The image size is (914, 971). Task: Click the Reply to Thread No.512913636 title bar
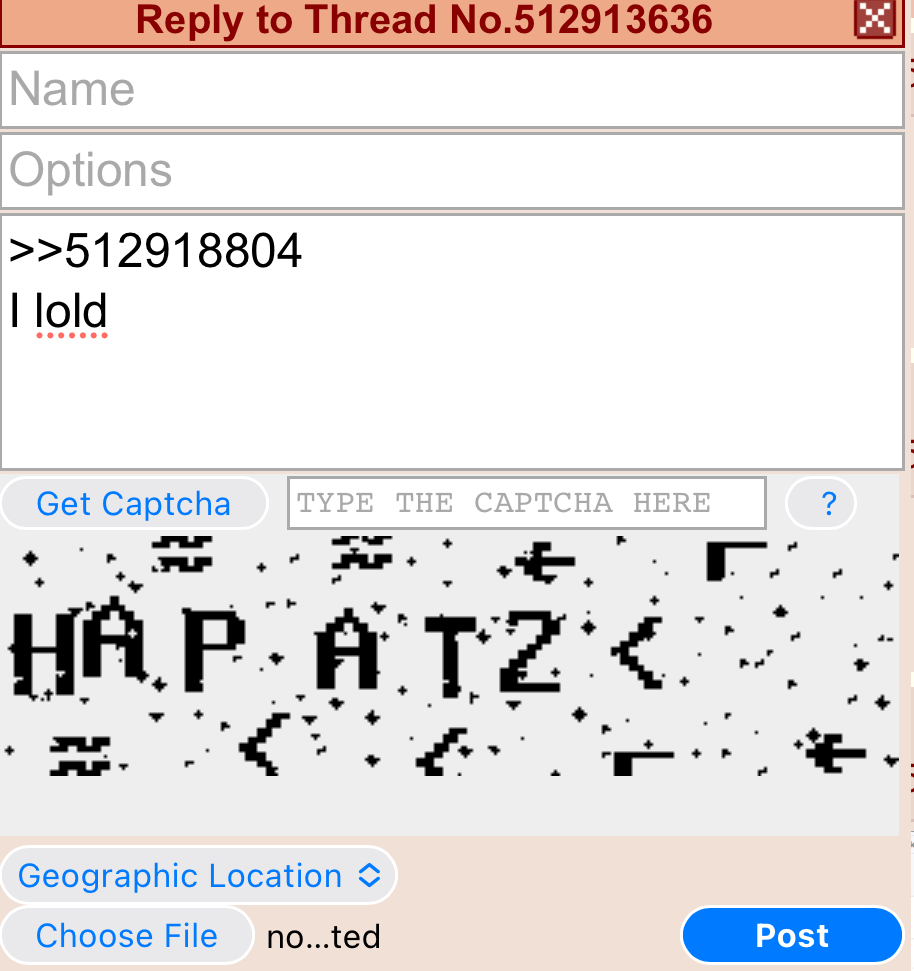click(x=425, y=20)
